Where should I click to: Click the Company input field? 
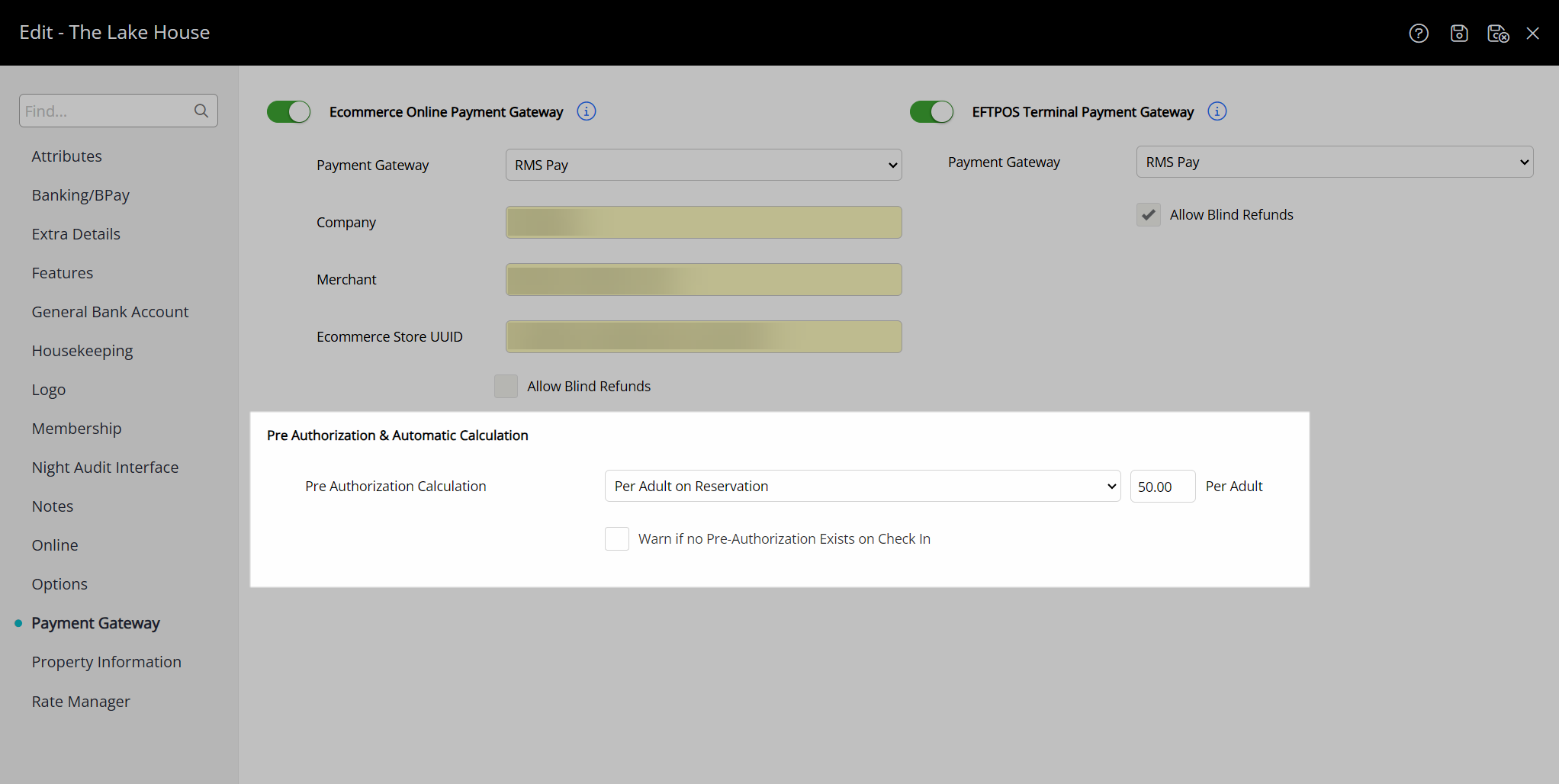[x=703, y=222]
